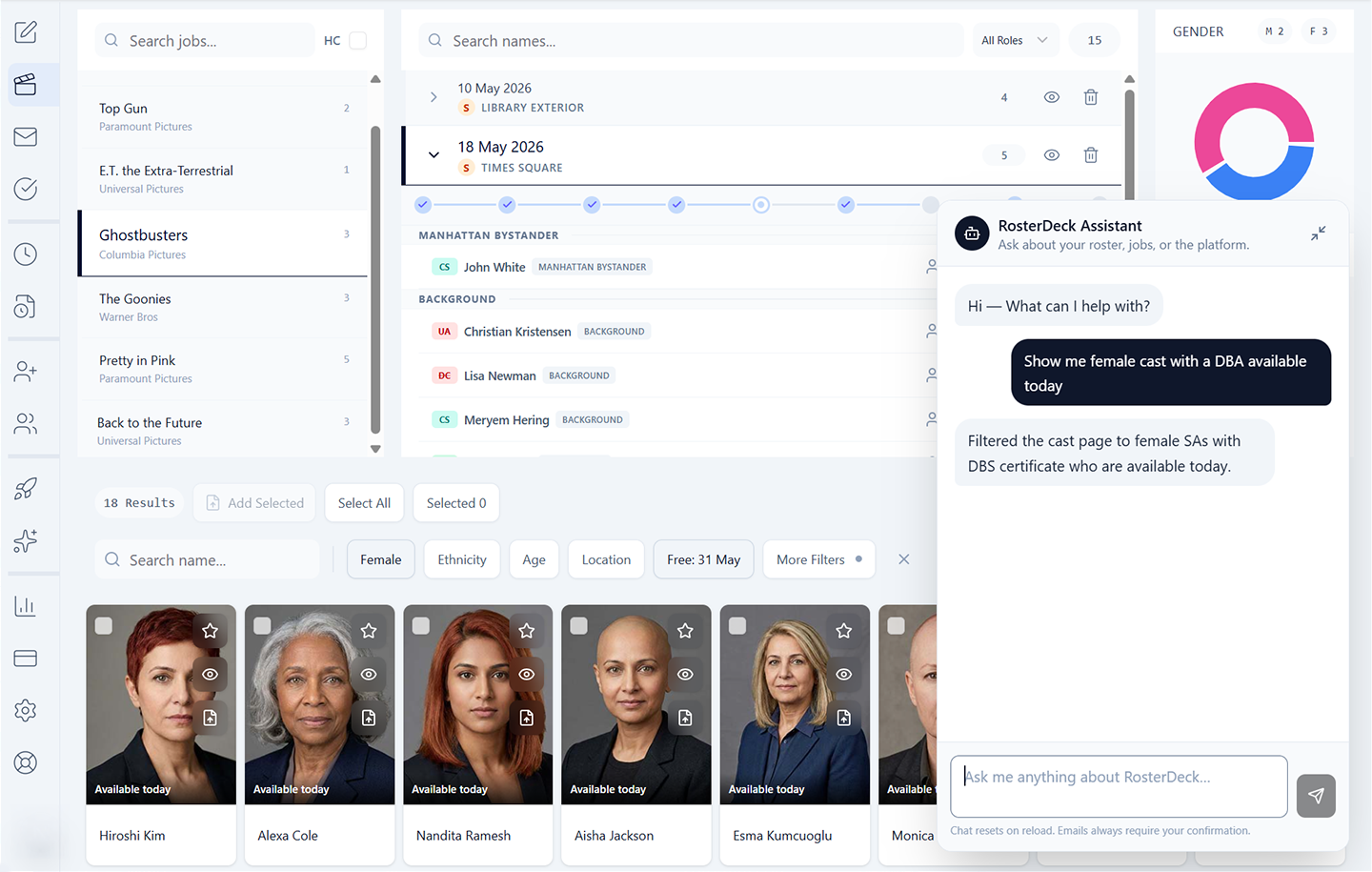Open the bar chart analytics icon
Viewport: 1372px width, 872px height.
click(x=26, y=606)
